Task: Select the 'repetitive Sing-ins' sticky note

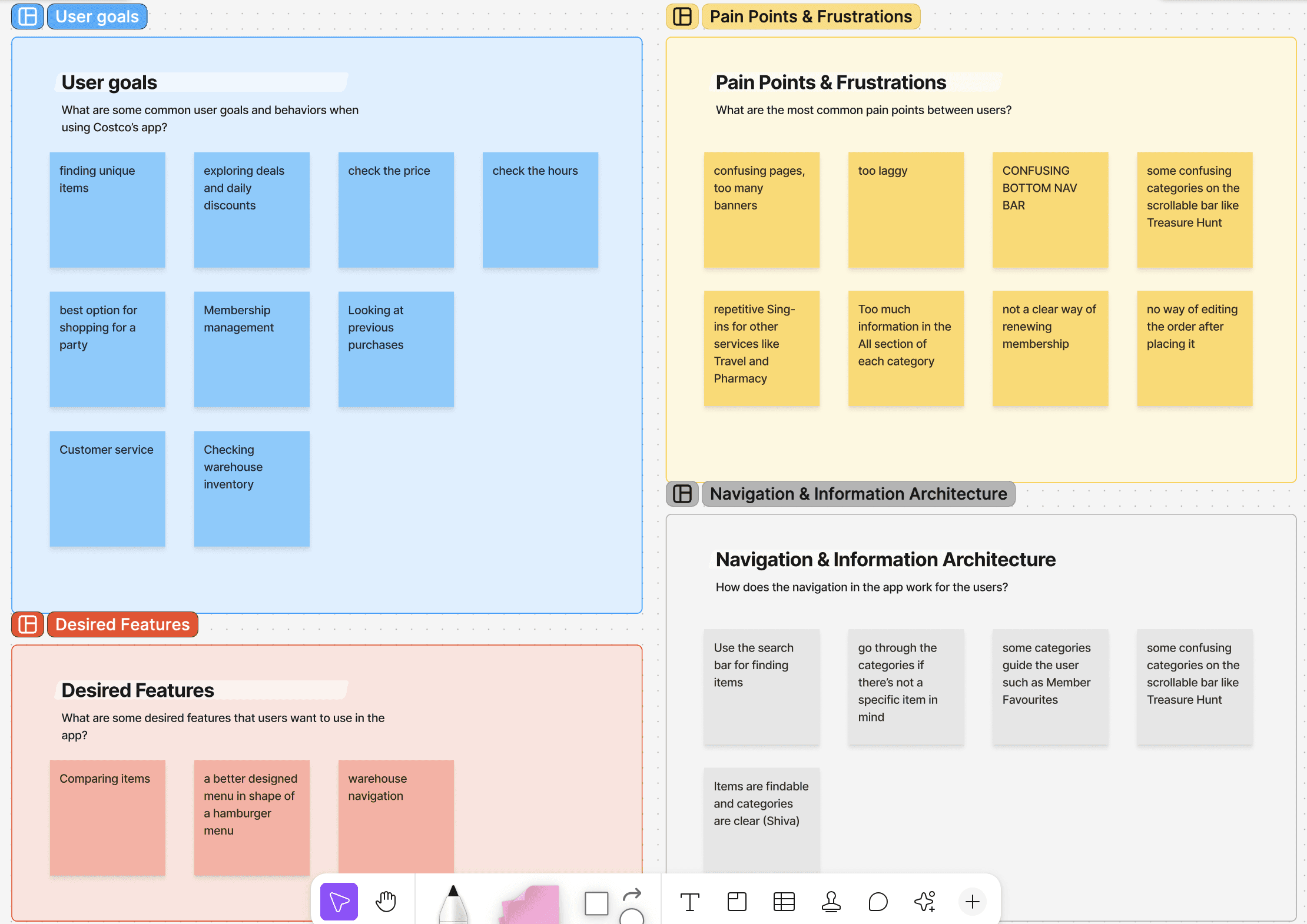Action: point(762,348)
